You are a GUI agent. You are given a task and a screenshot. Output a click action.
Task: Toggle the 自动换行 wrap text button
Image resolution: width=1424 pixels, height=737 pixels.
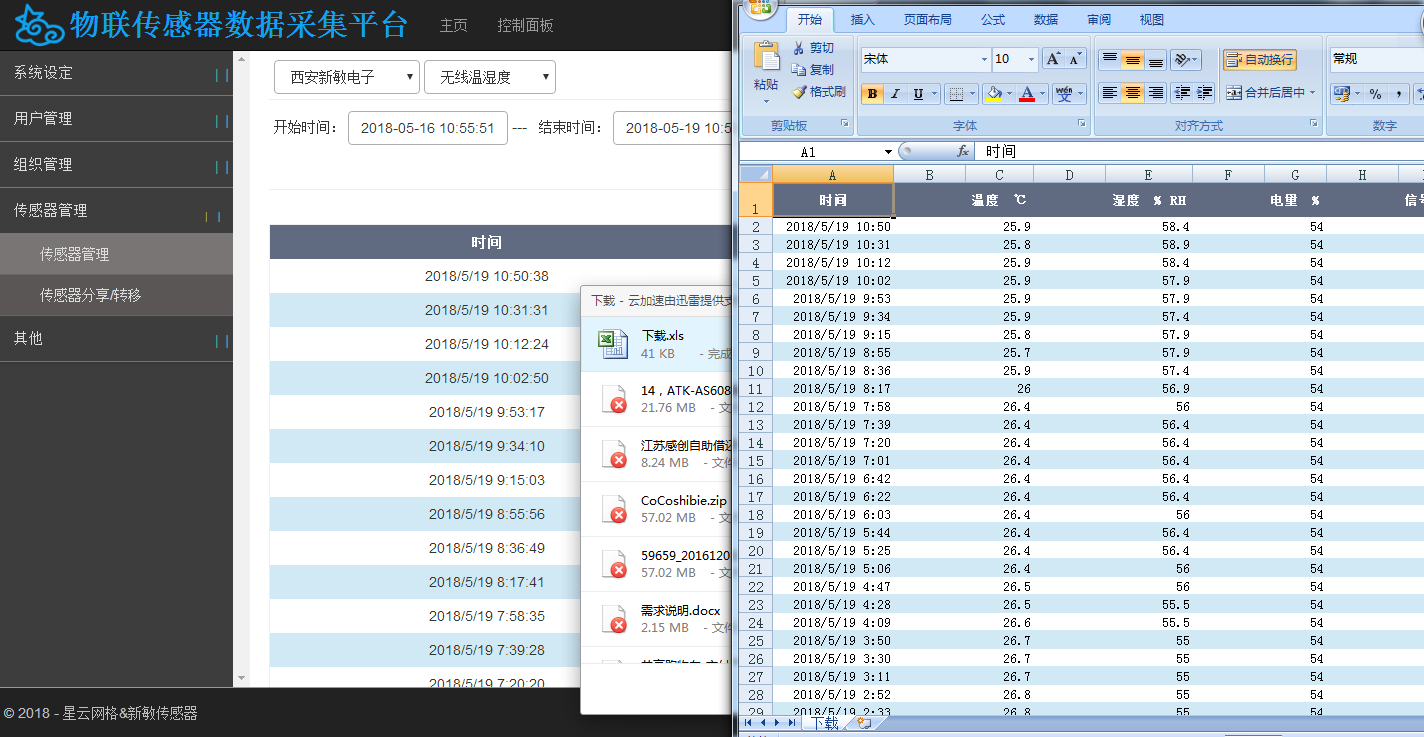coord(1259,60)
